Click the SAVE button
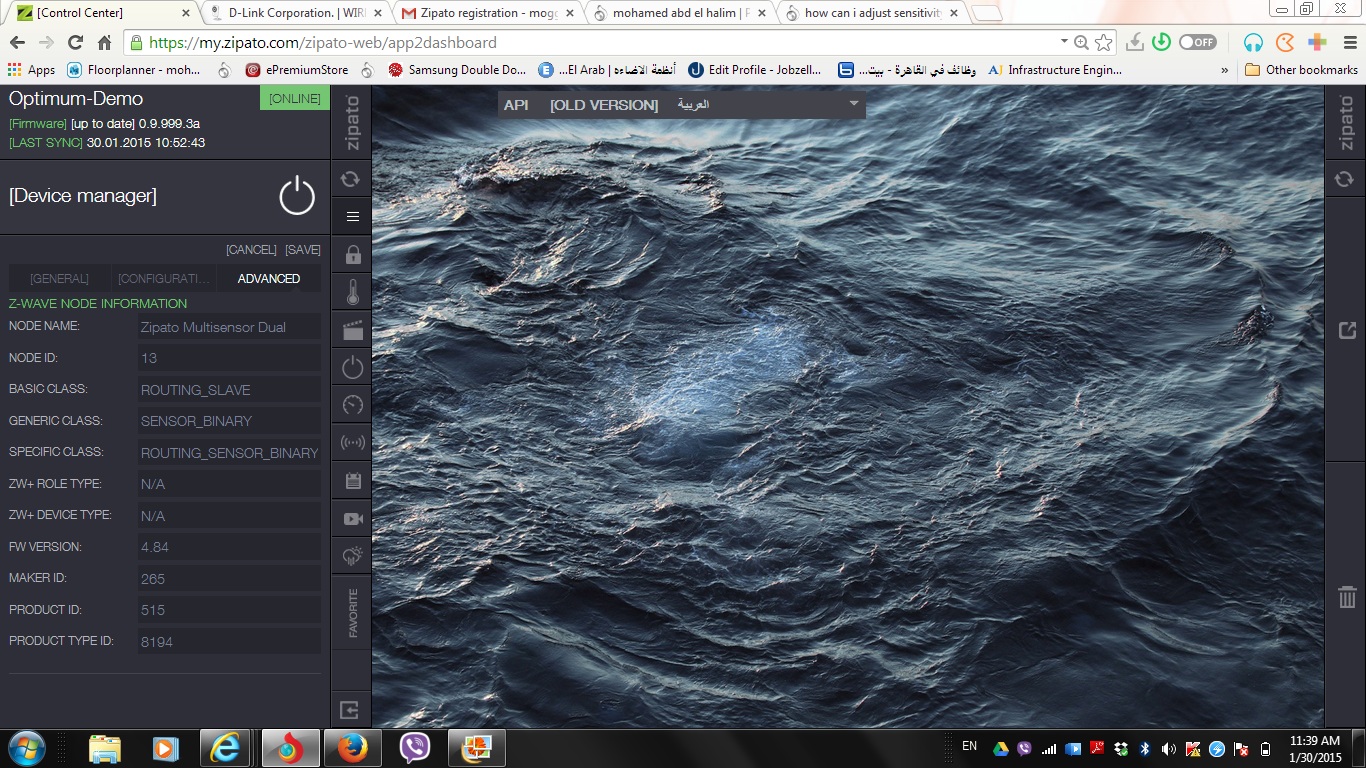Image resolution: width=1366 pixels, height=768 pixels. tap(302, 249)
